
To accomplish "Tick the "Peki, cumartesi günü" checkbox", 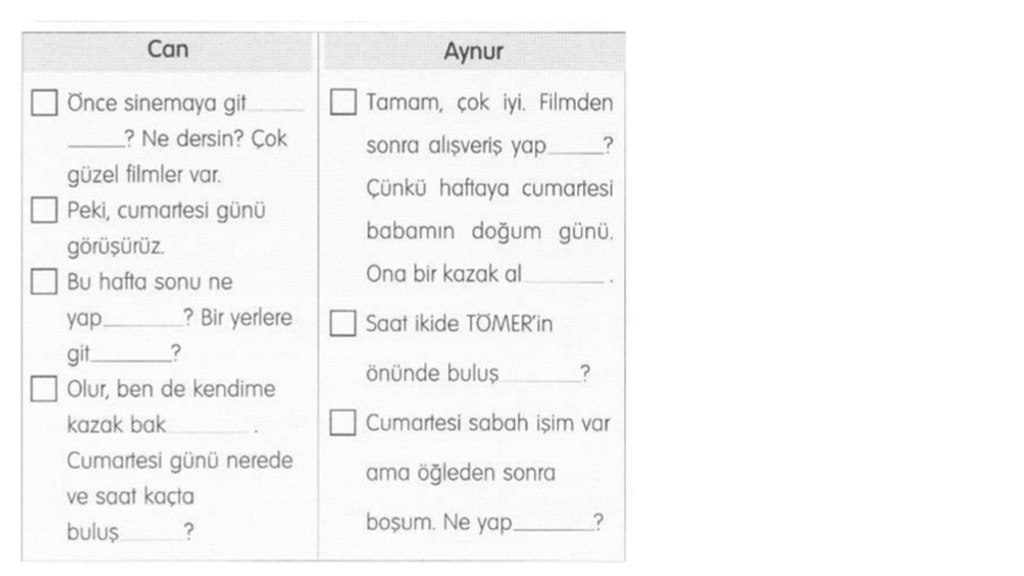I will coord(43,211).
